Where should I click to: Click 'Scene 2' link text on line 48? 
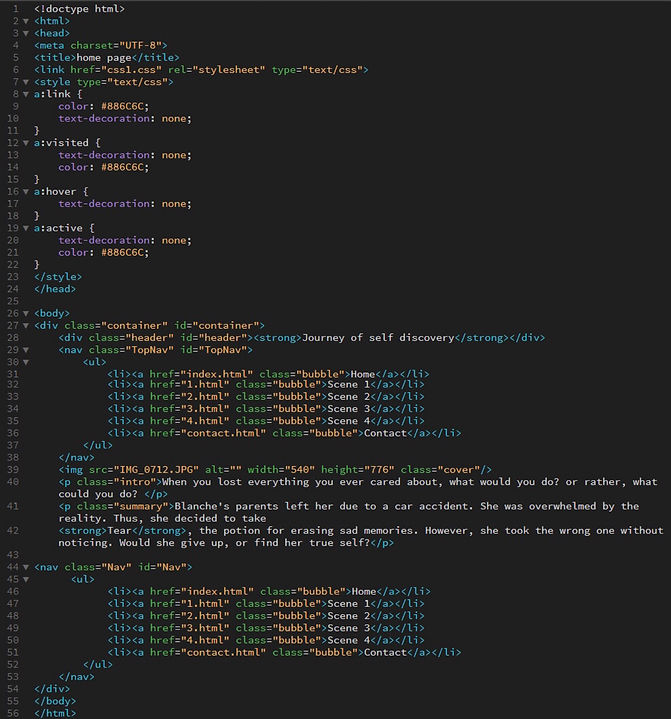click(x=349, y=616)
